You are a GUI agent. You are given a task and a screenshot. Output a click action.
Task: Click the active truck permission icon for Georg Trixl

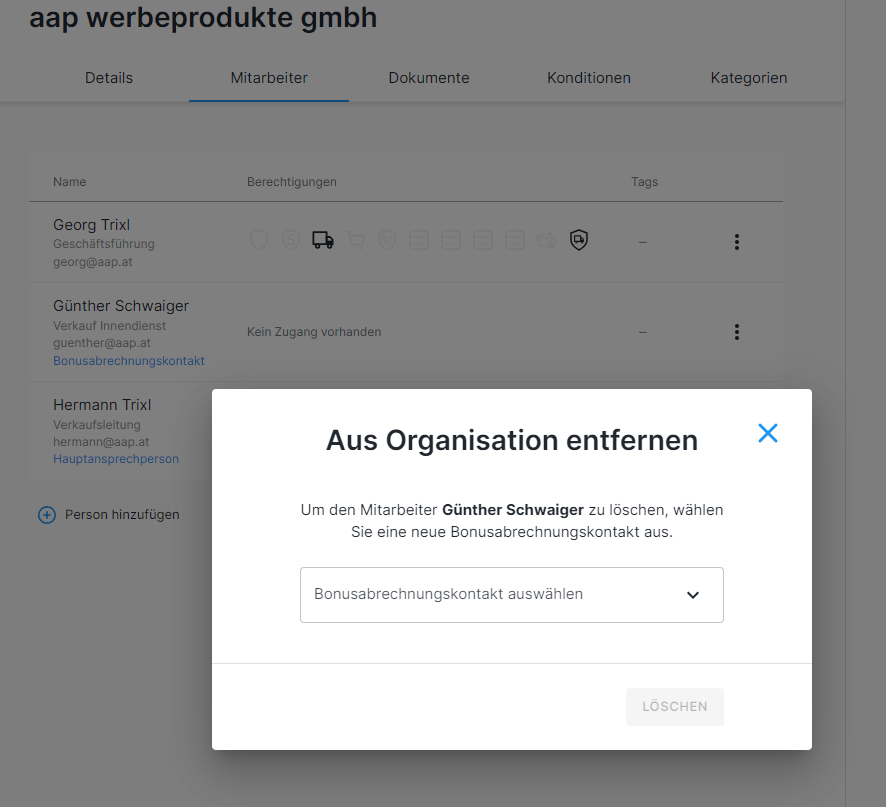[322, 240]
